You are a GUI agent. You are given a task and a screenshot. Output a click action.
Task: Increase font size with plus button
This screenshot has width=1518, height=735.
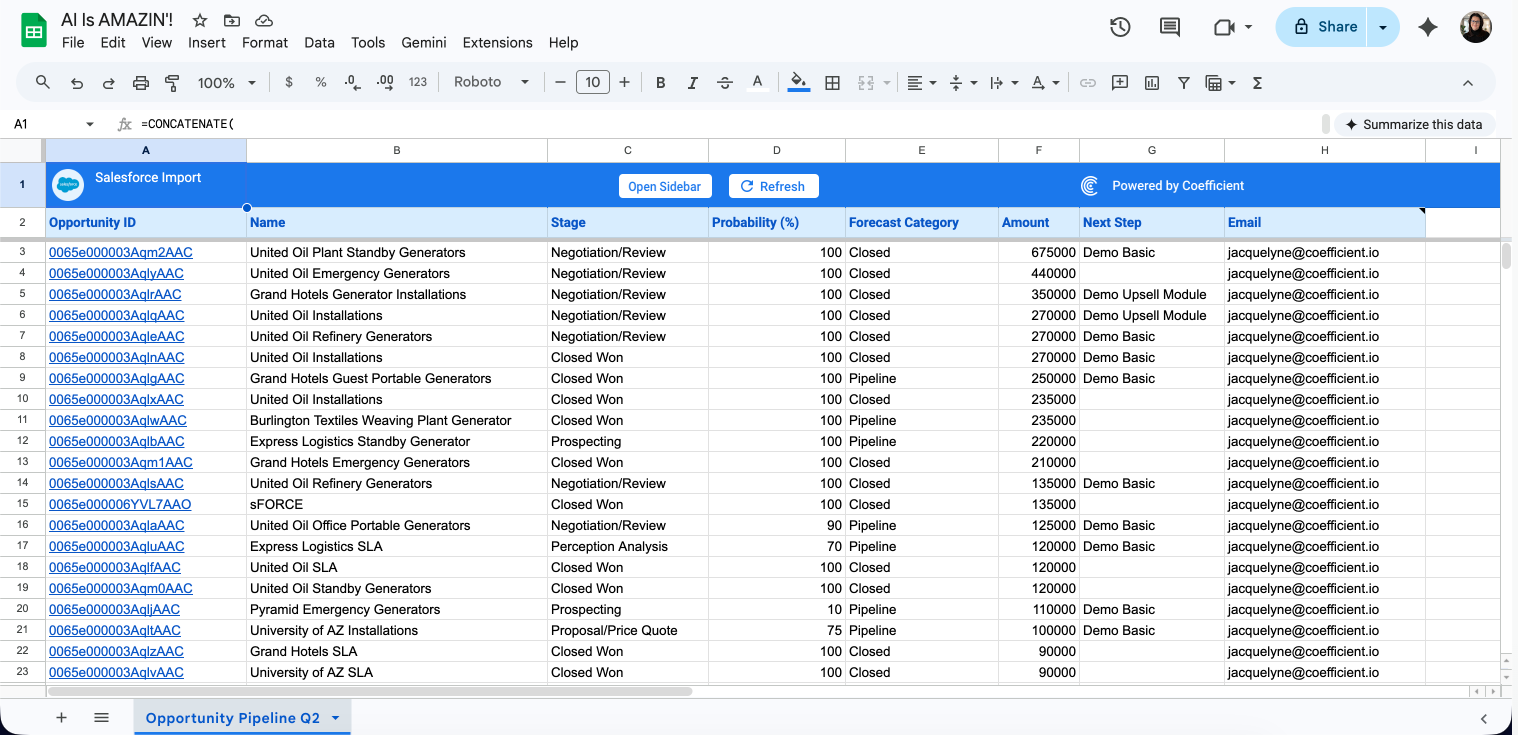click(624, 82)
